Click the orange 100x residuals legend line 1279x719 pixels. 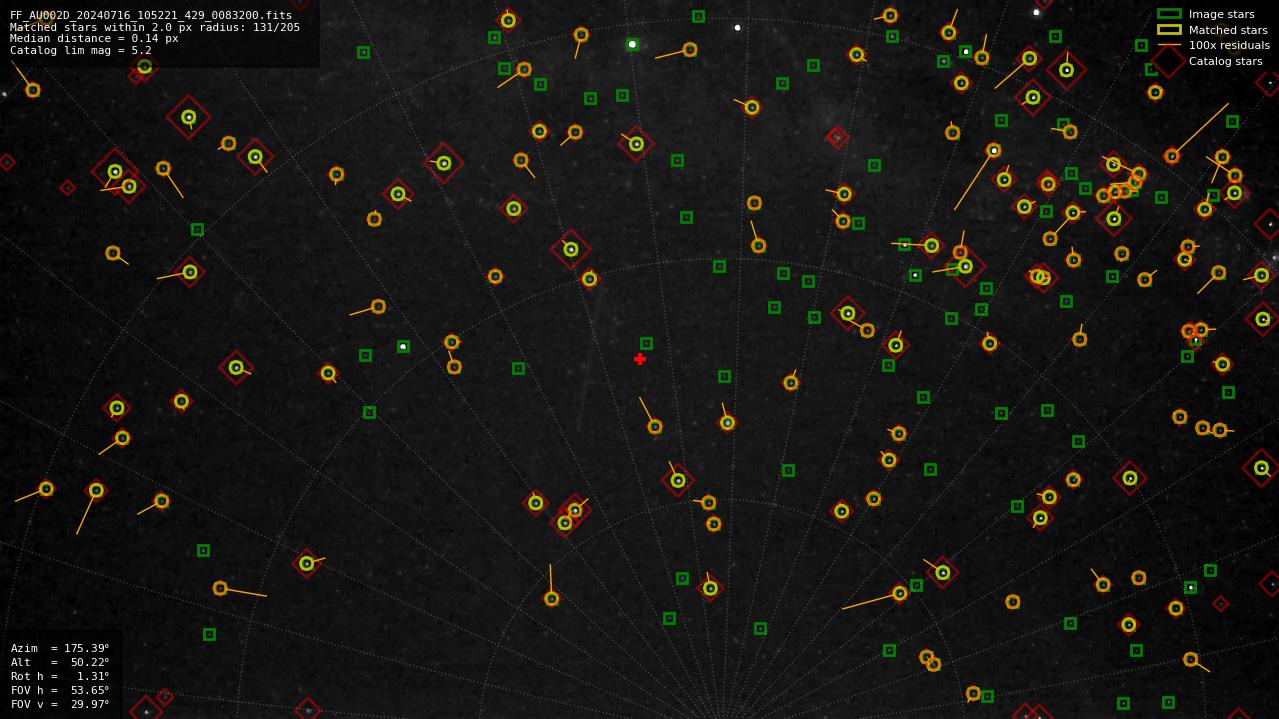click(x=1169, y=45)
